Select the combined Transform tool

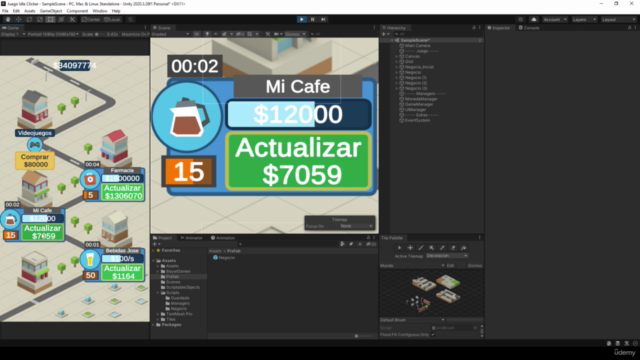click(61, 19)
